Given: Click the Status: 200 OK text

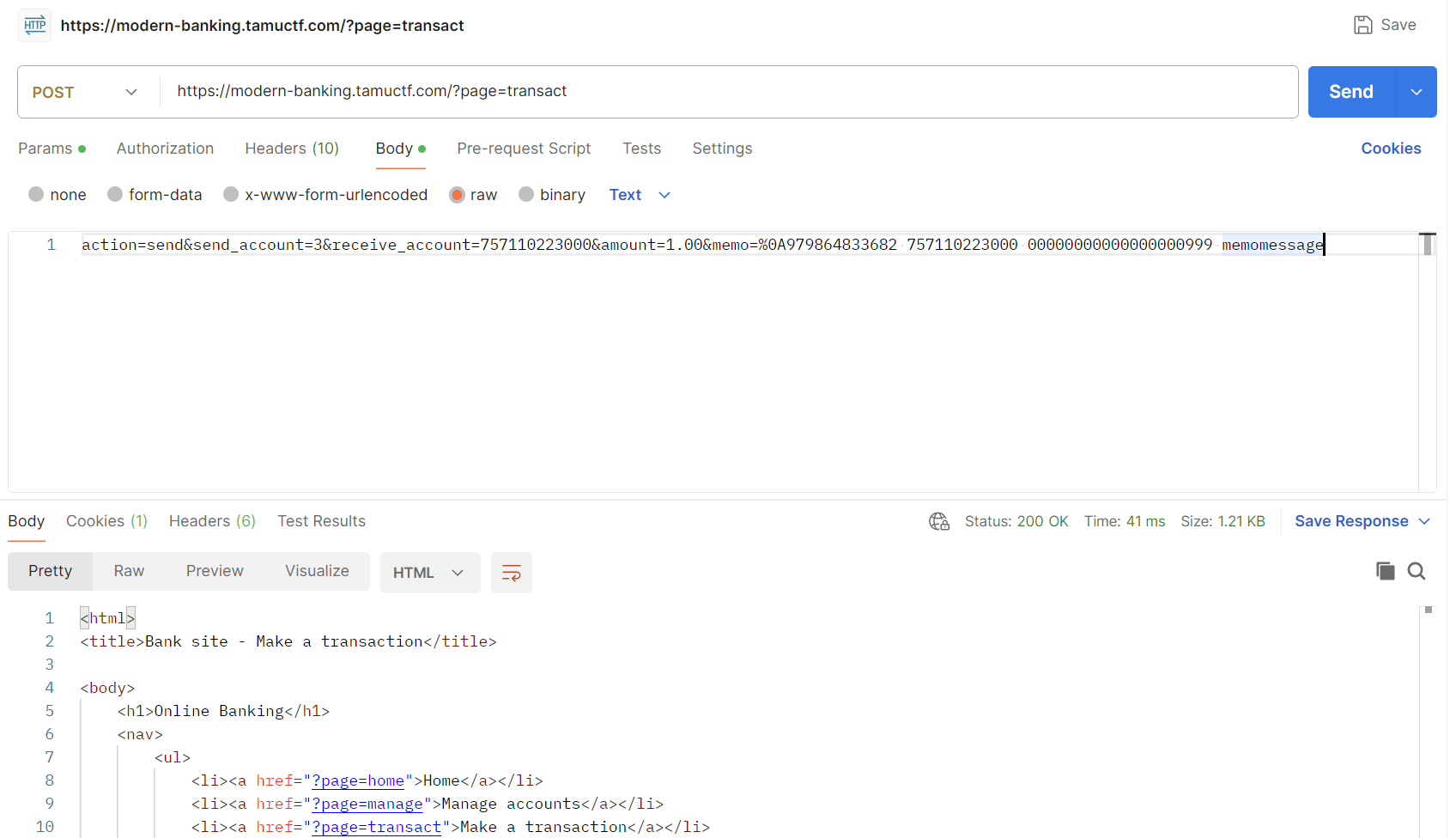Looking at the screenshot, I should (1016, 521).
